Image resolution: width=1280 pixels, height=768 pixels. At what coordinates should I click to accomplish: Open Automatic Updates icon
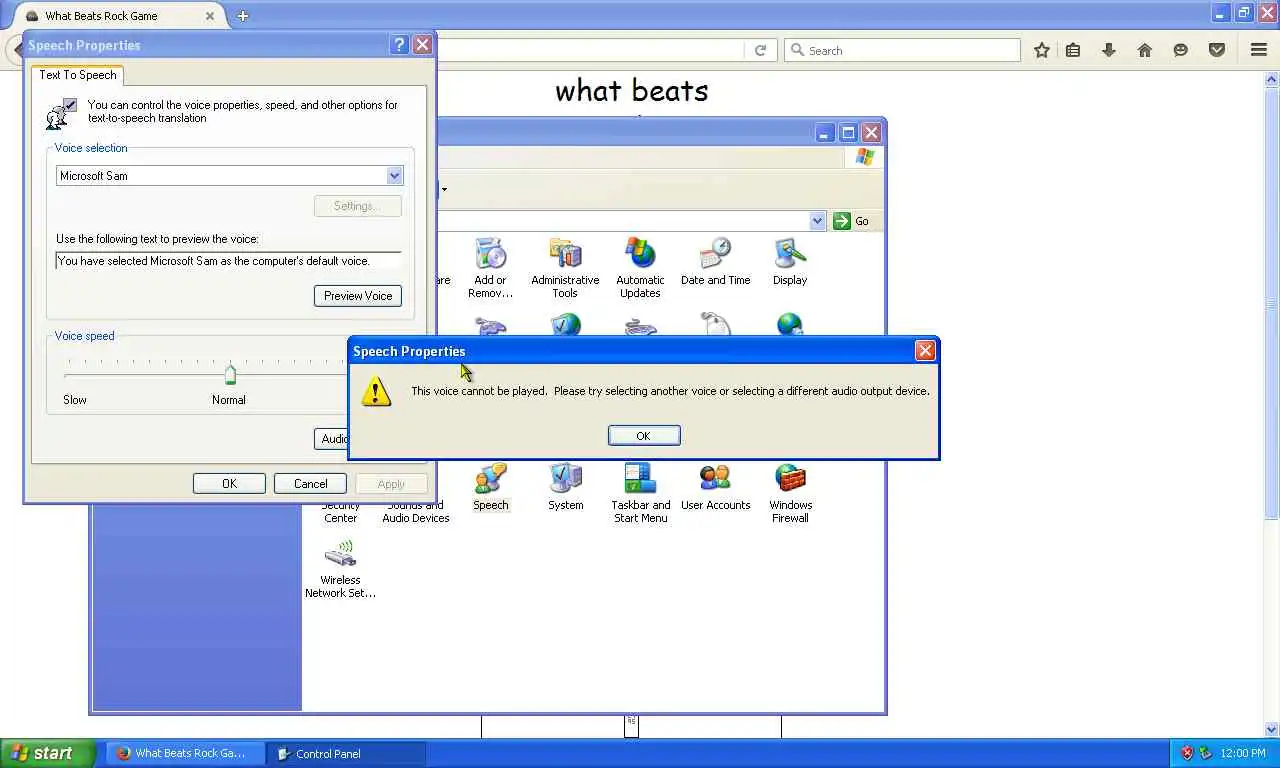(640, 267)
